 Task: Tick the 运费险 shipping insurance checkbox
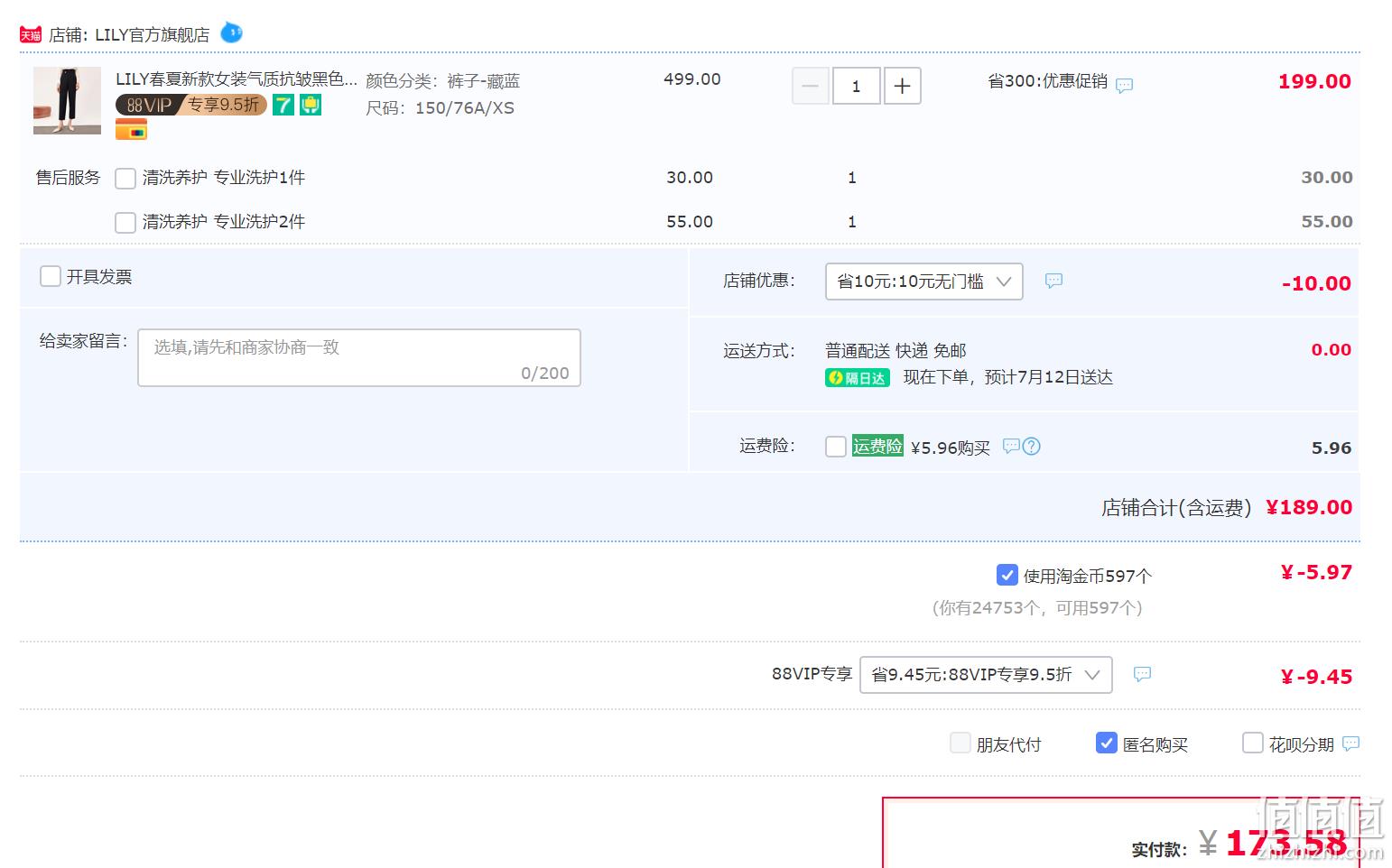[x=836, y=447]
